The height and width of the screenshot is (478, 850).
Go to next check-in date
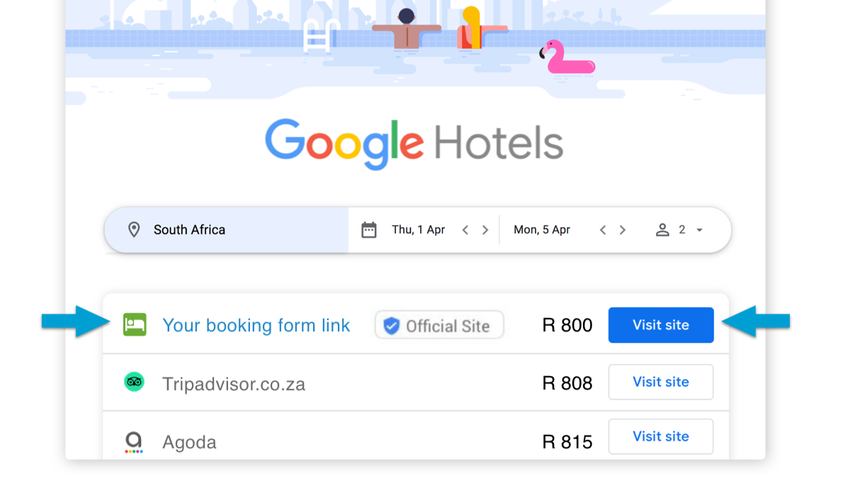click(485, 230)
